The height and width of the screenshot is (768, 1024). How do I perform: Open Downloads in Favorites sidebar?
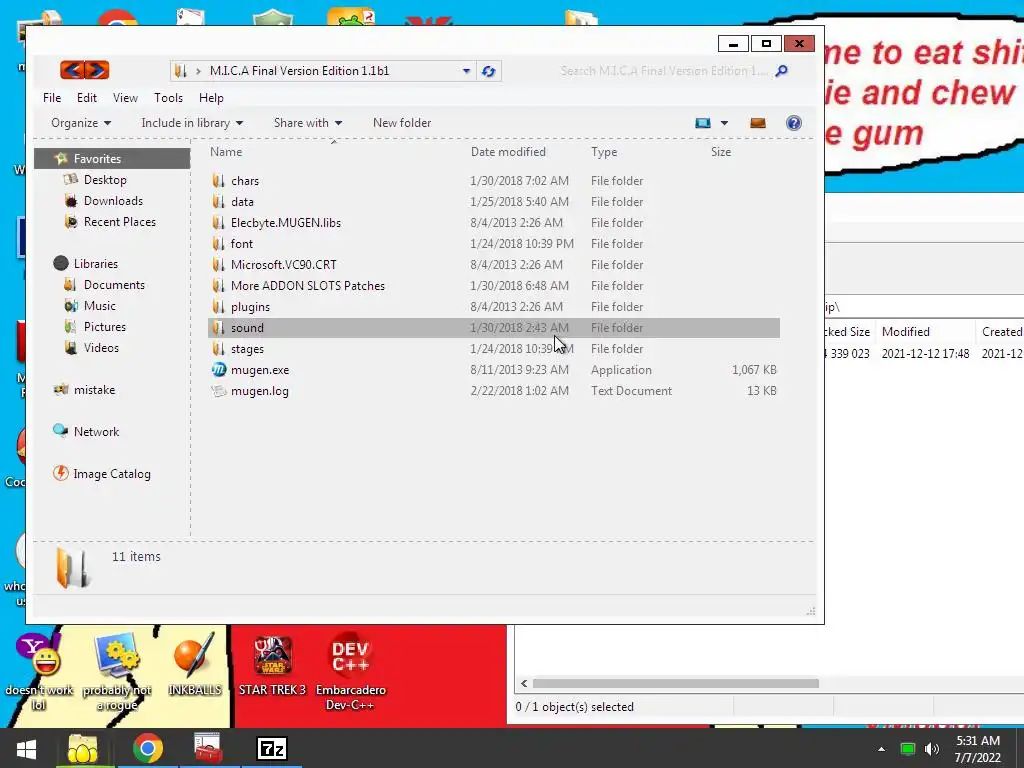pos(113,200)
